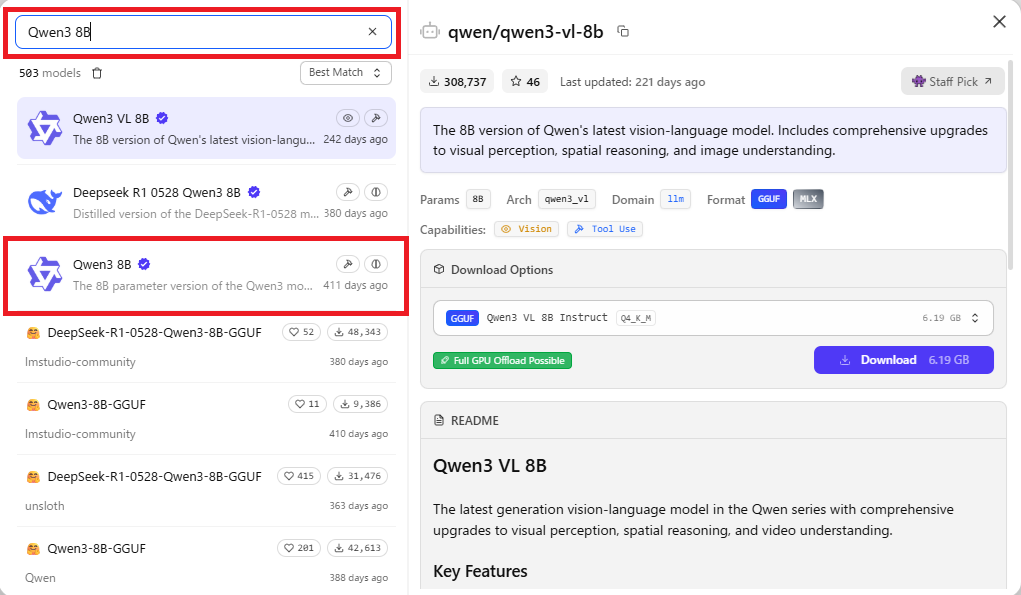This screenshot has height=595, width=1021.
Task: Open the Best Match sort dropdown
Action: click(x=346, y=73)
